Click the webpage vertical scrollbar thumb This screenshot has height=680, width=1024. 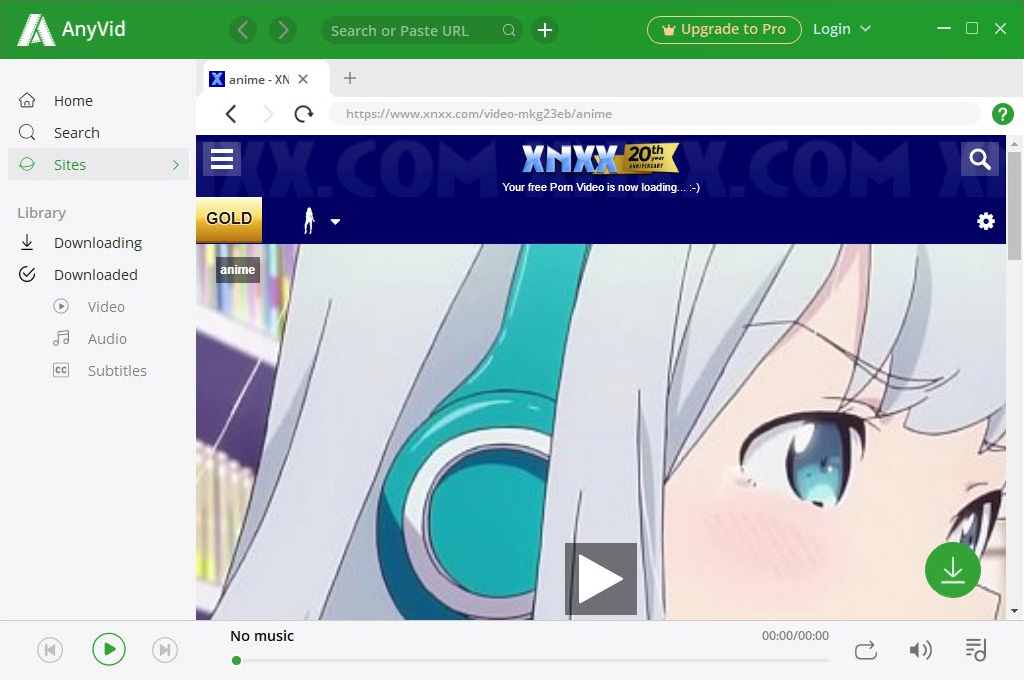pos(1014,206)
